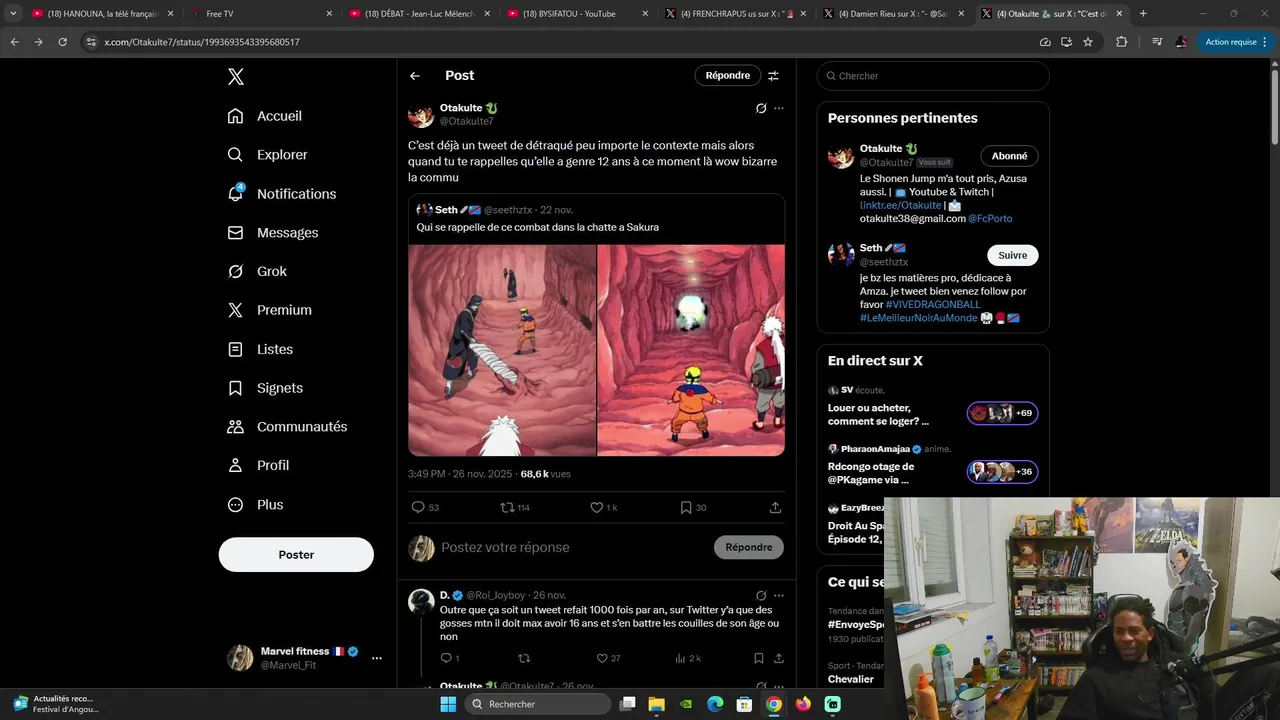Viewport: 1280px width, 720px height.
Task: Repost D.'s reply
Action: pos(524,658)
